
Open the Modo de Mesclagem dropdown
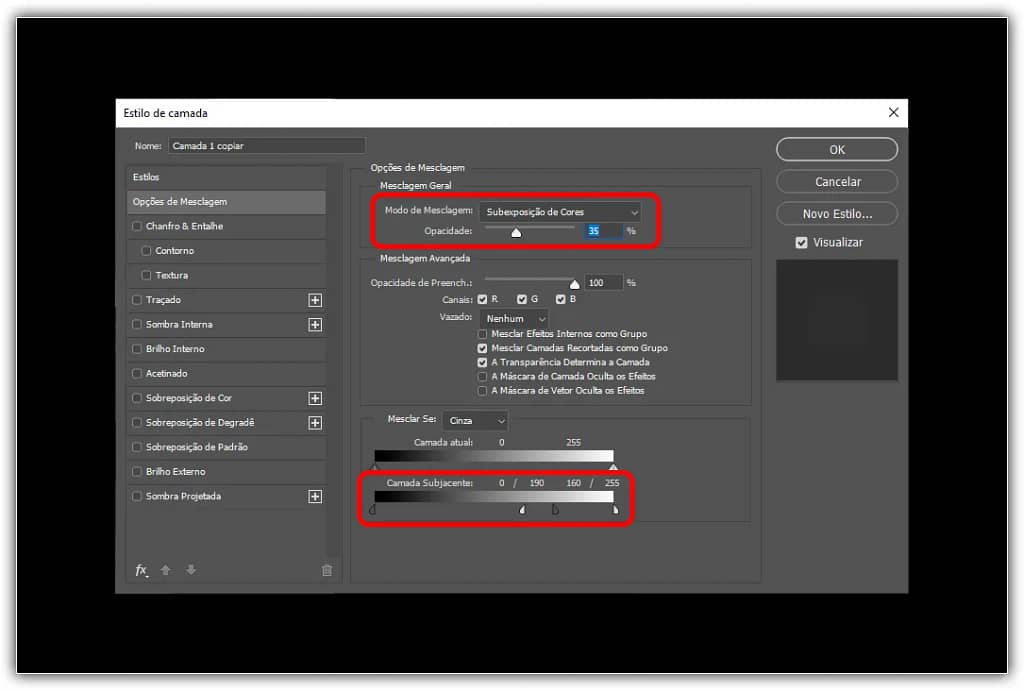point(560,212)
